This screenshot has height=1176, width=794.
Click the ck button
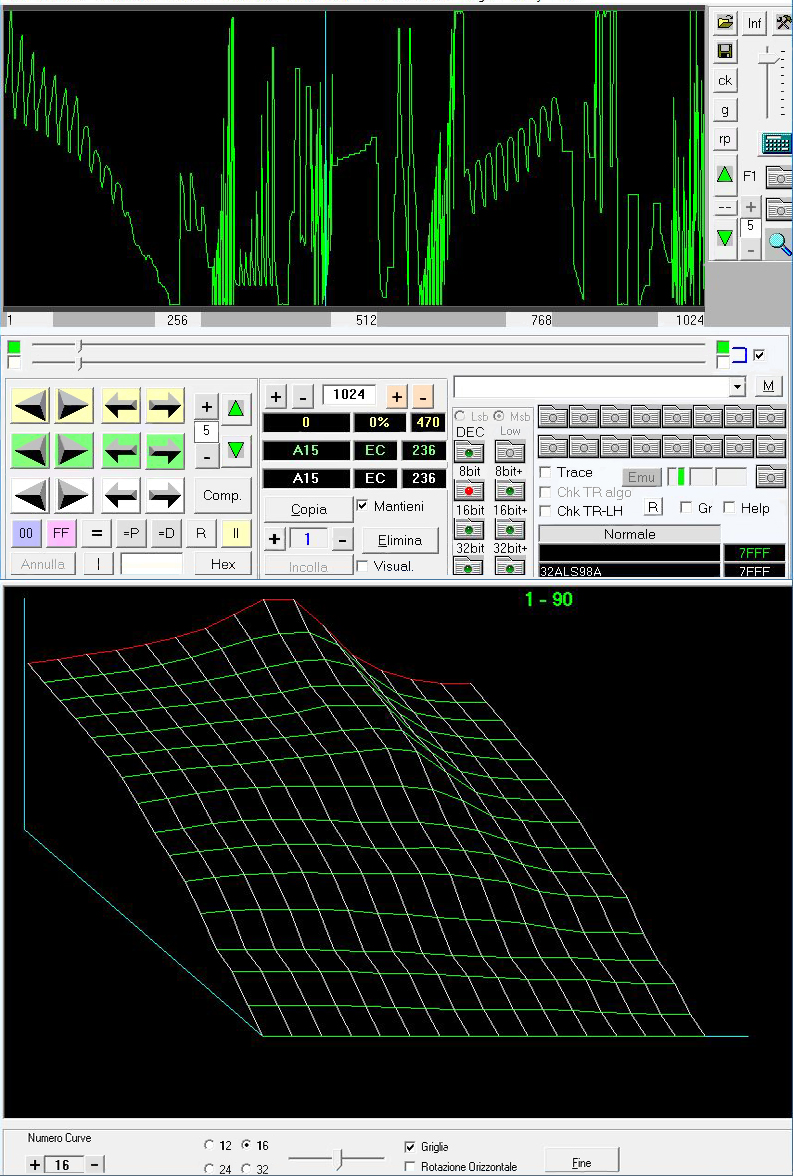pyautogui.click(x=725, y=80)
